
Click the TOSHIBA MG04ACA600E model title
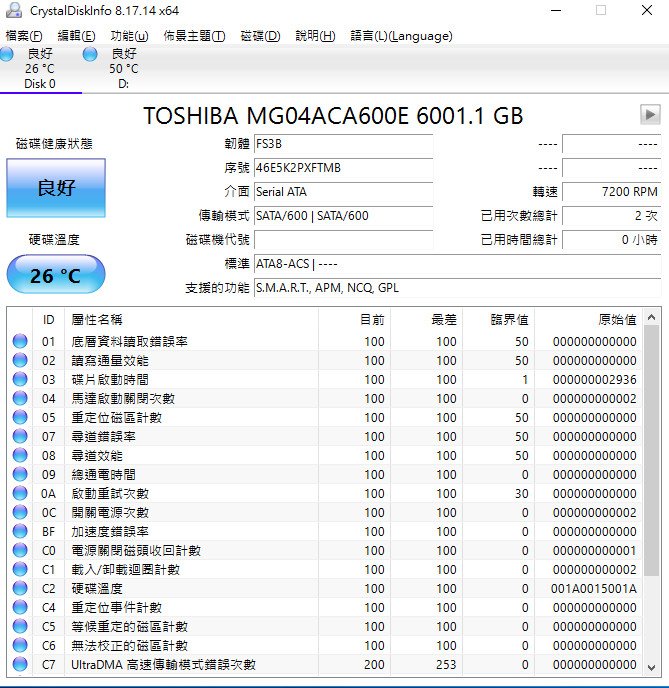tap(333, 116)
